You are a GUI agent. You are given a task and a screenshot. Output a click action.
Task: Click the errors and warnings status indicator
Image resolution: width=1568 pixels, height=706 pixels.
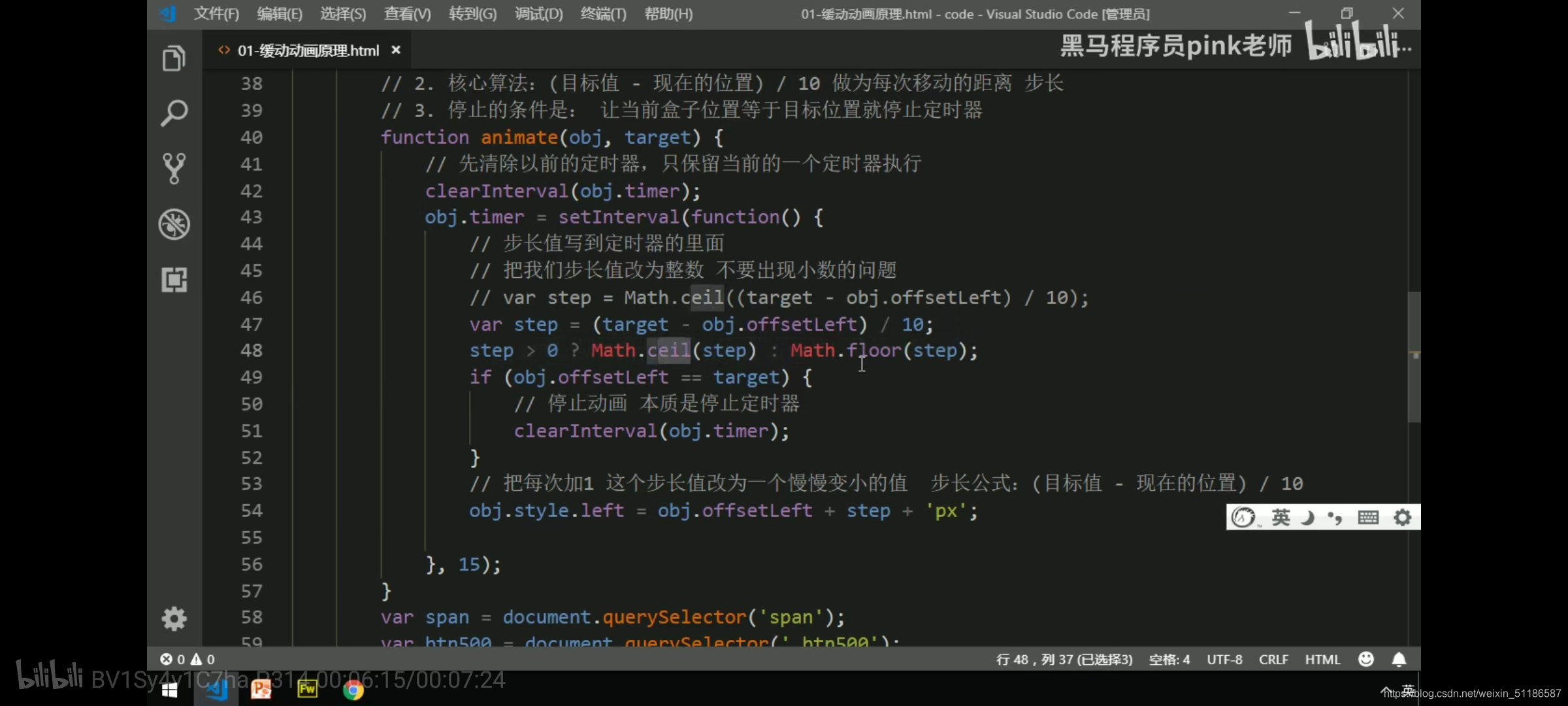pyautogui.click(x=188, y=660)
